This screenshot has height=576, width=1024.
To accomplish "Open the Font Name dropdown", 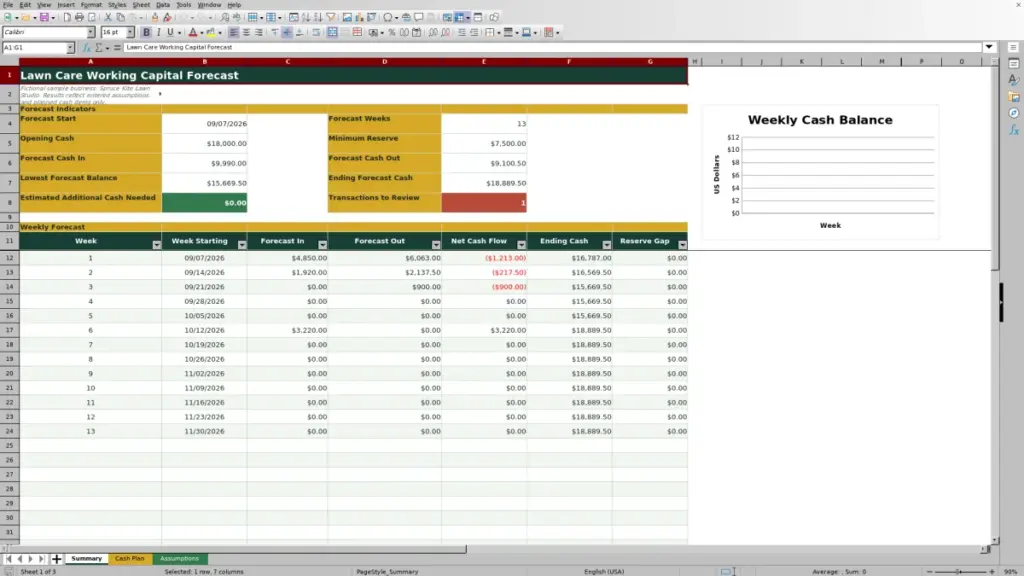I will point(91,32).
